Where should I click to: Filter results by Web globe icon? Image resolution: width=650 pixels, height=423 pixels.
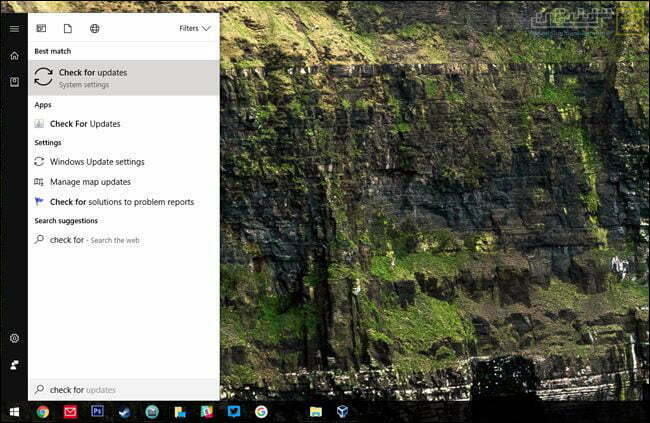95,28
